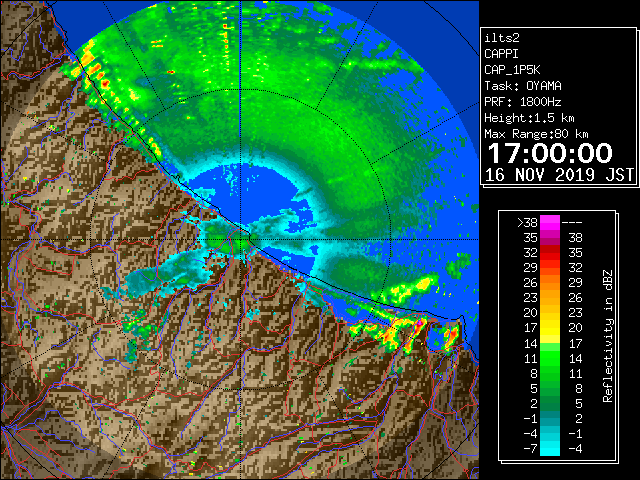Click the radar center crosshair point
Image resolution: width=640 pixels, height=480 pixels.
241,240
